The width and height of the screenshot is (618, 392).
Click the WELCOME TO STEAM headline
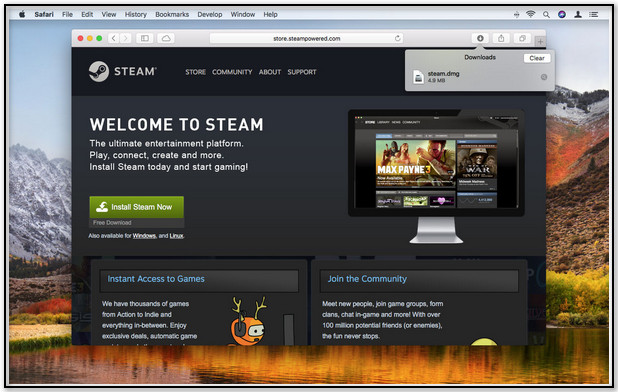(176, 124)
